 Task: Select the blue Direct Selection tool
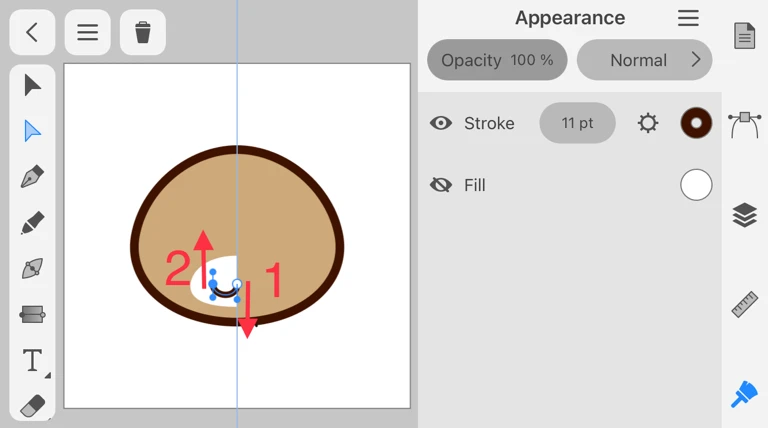click(x=32, y=131)
